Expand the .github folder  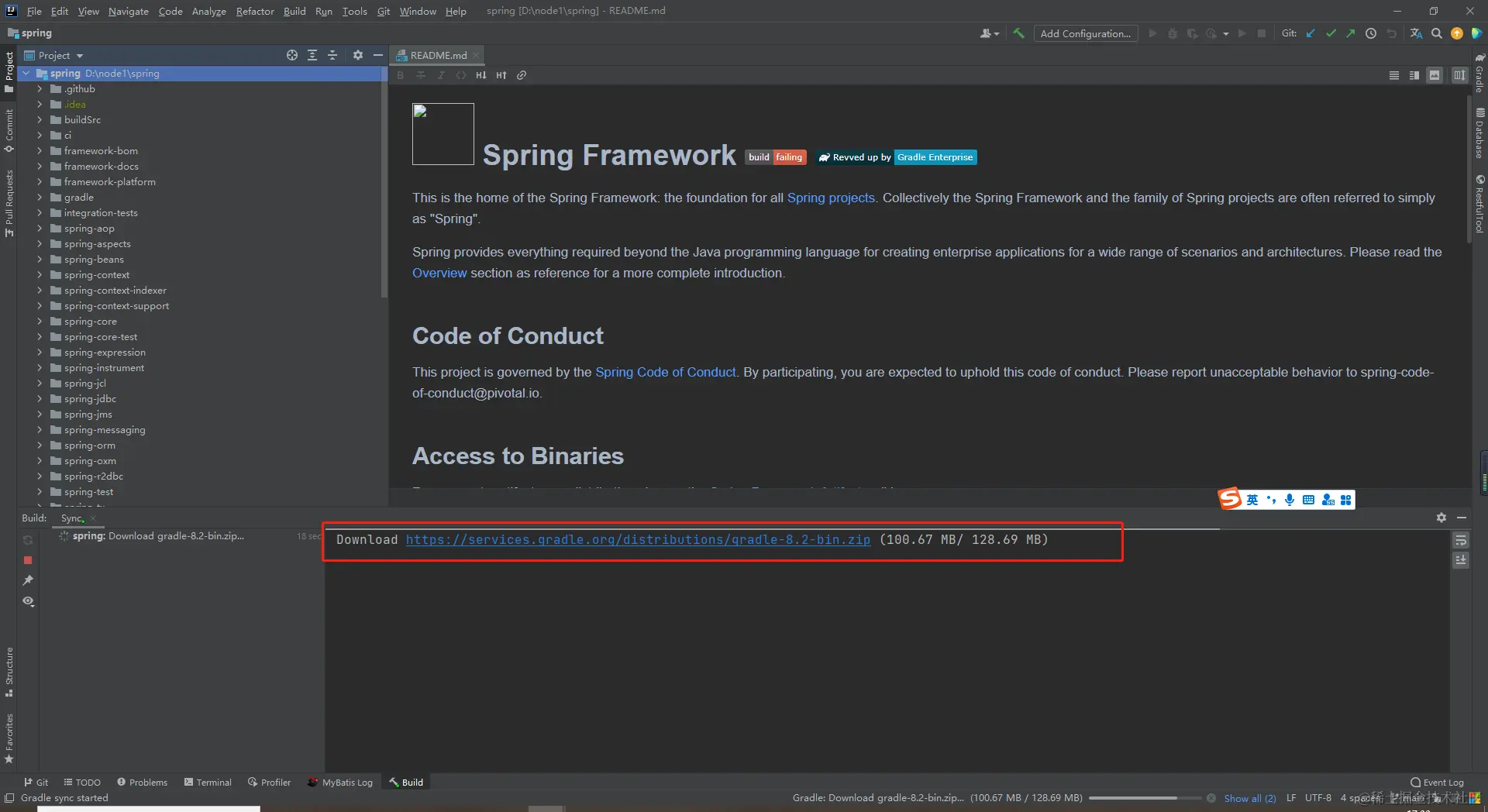(x=40, y=89)
